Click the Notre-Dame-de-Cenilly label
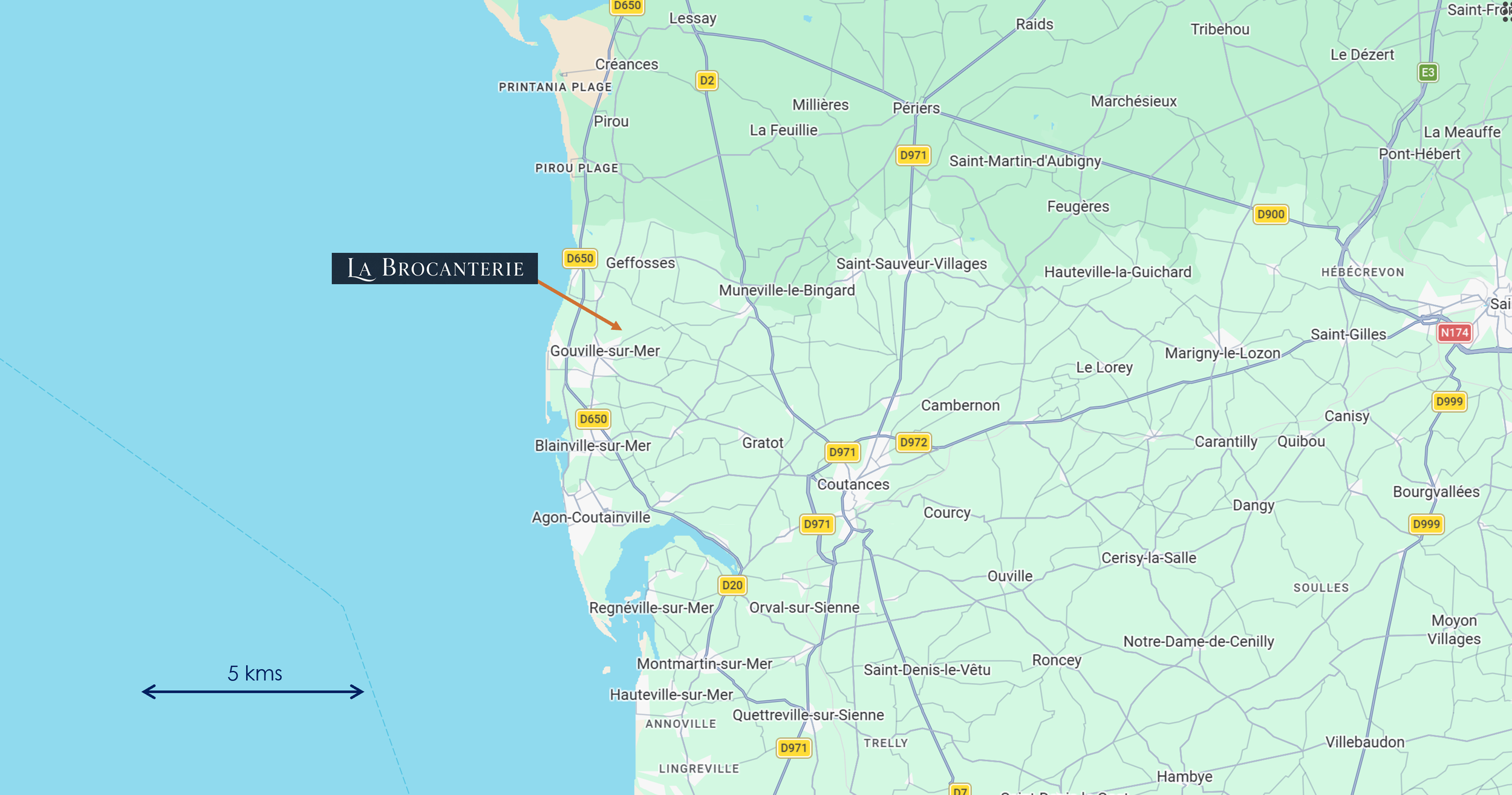1512x795 pixels. [1199, 641]
